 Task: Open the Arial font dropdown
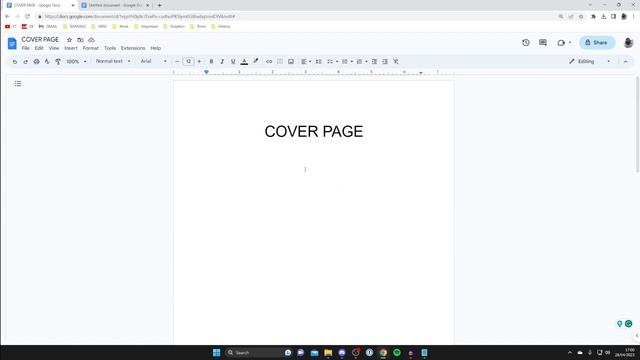click(x=153, y=61)
